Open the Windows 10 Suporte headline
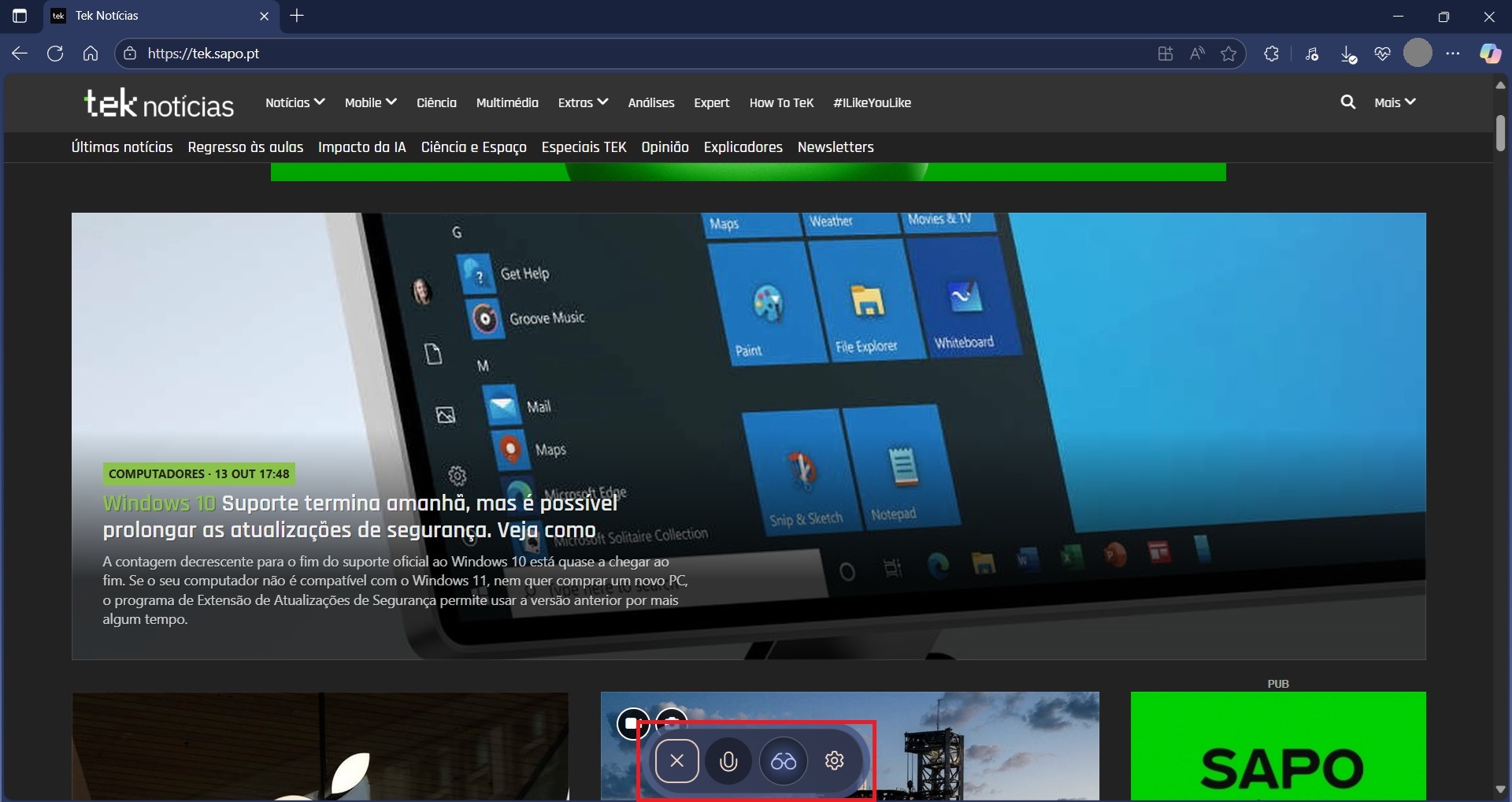Viewport: 1512px width, 802px height. 359,516
